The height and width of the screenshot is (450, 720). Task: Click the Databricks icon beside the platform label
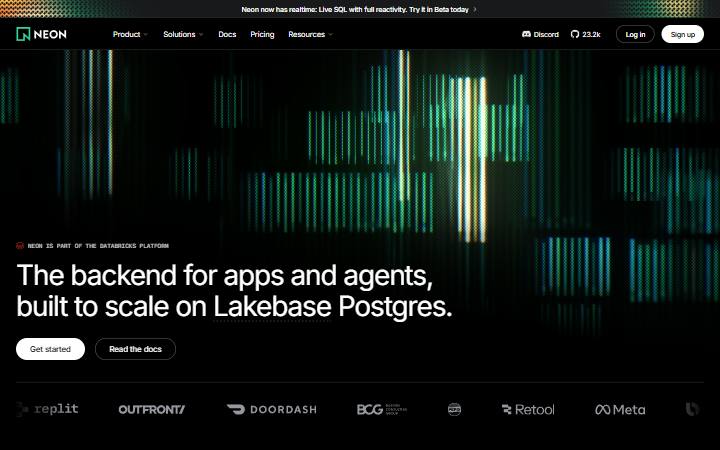pos(20,246)
